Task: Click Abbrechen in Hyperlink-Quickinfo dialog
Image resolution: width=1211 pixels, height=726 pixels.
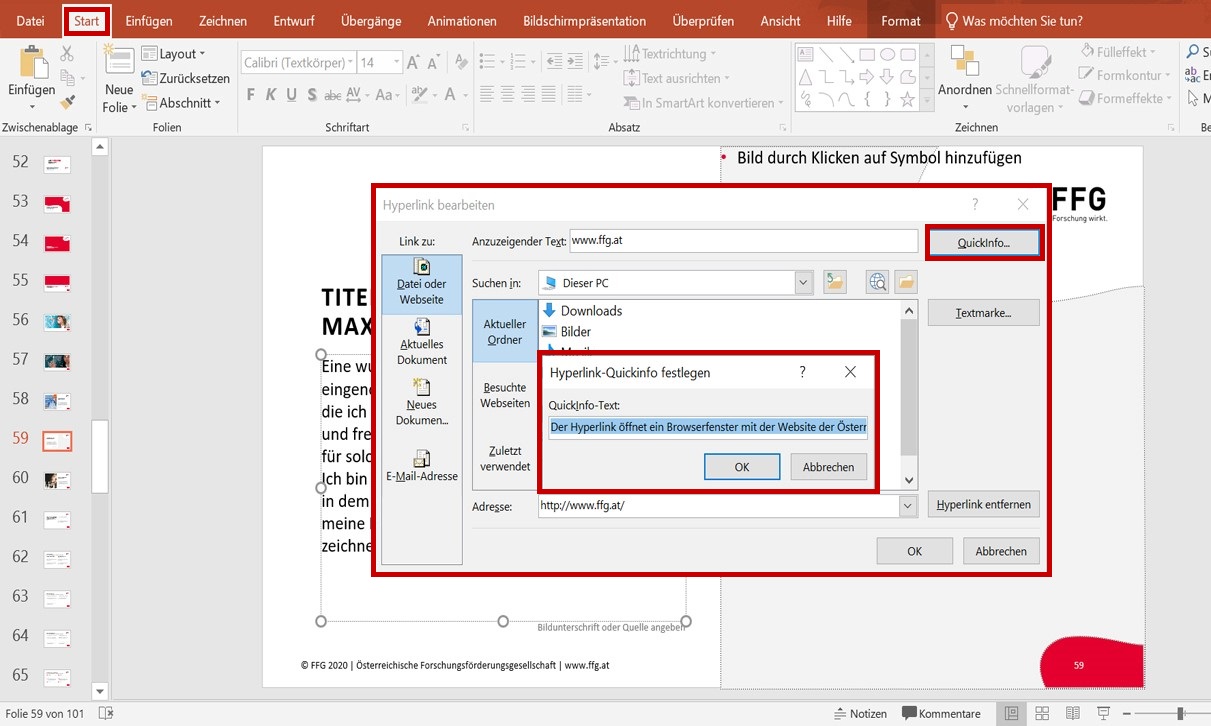Action: pyautogui.click(x=829, y=467)
